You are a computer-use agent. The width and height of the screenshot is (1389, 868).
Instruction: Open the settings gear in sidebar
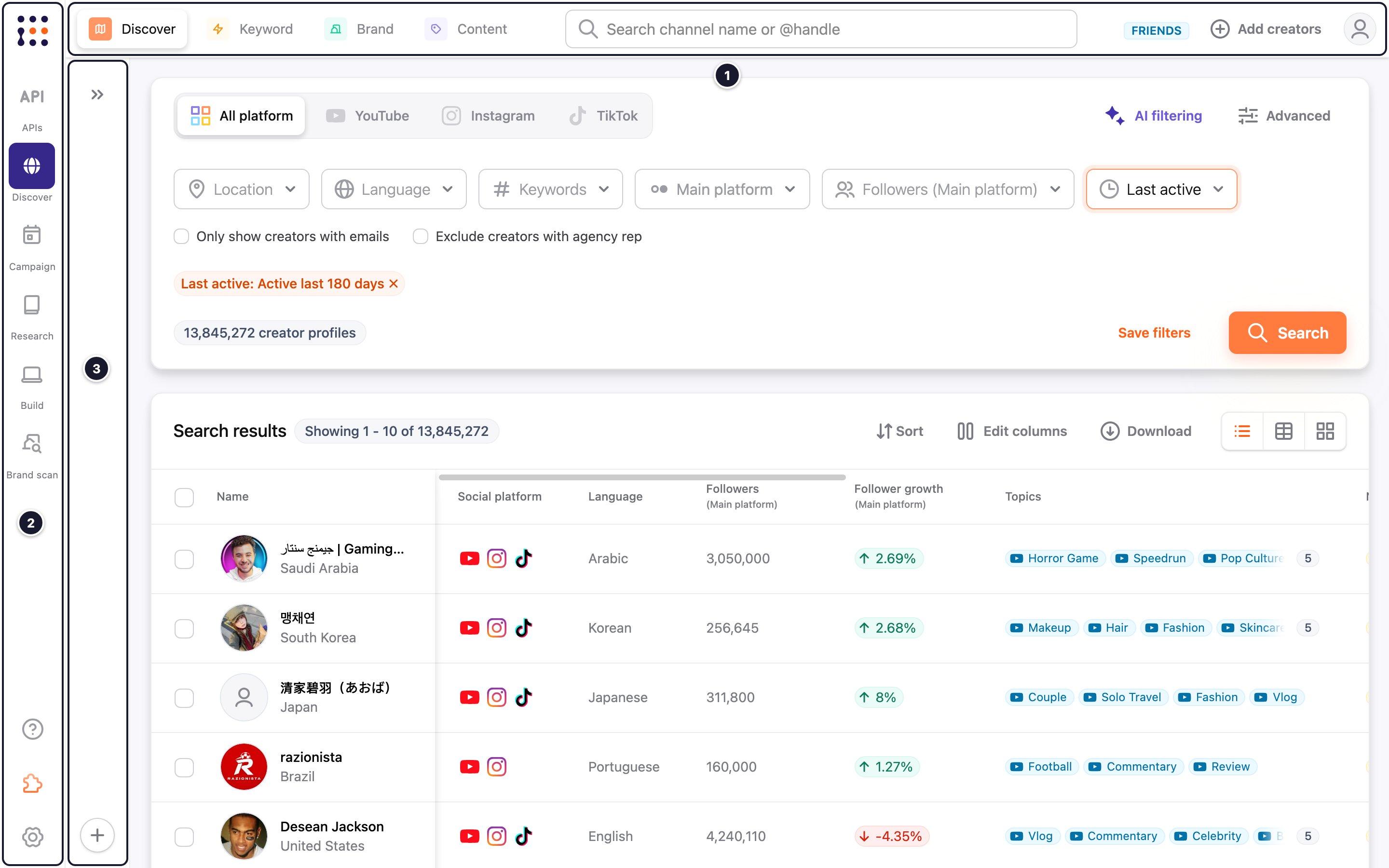coord(32,837)
